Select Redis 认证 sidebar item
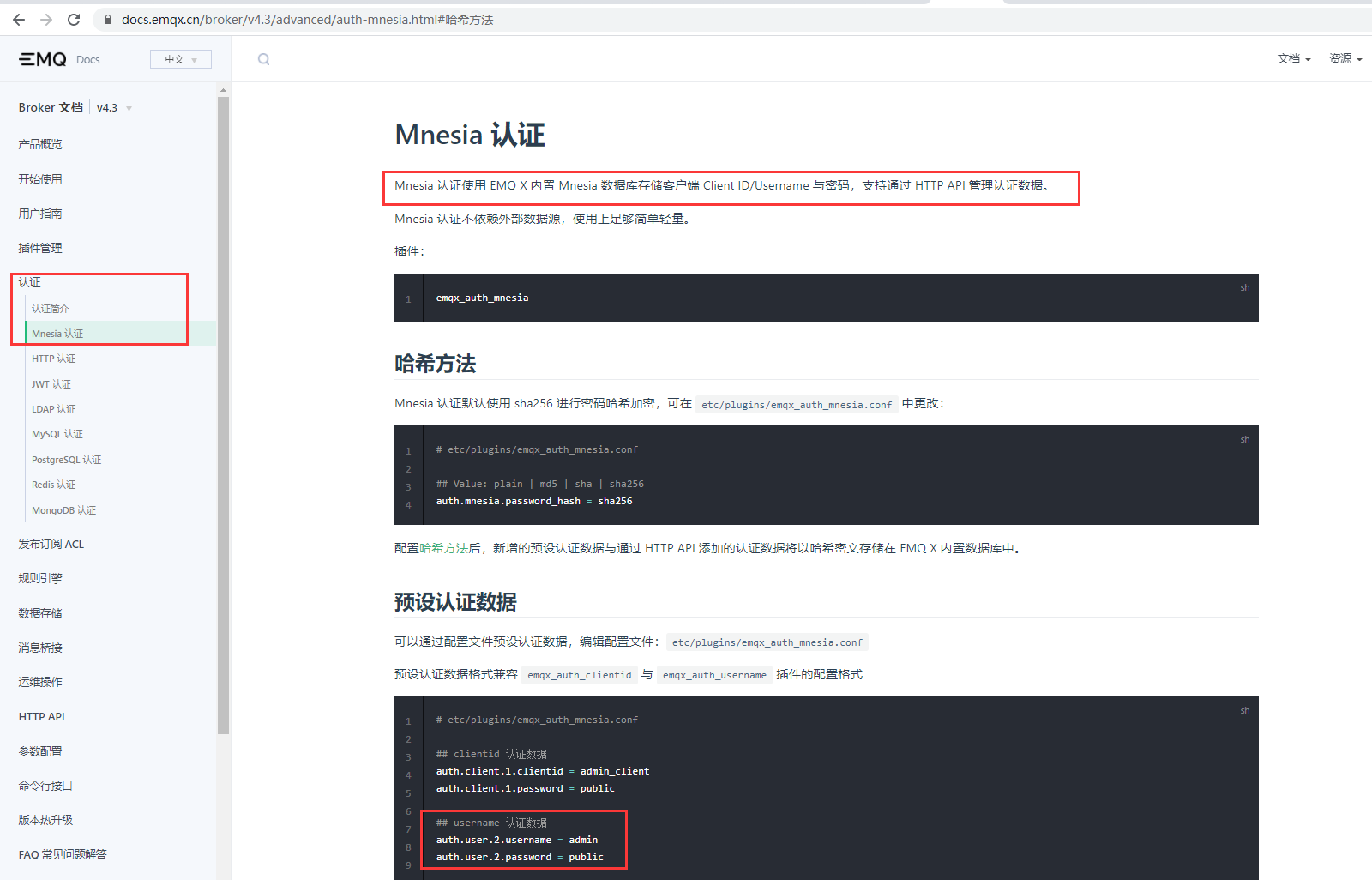1372x880 pixels. pos(54,485)
